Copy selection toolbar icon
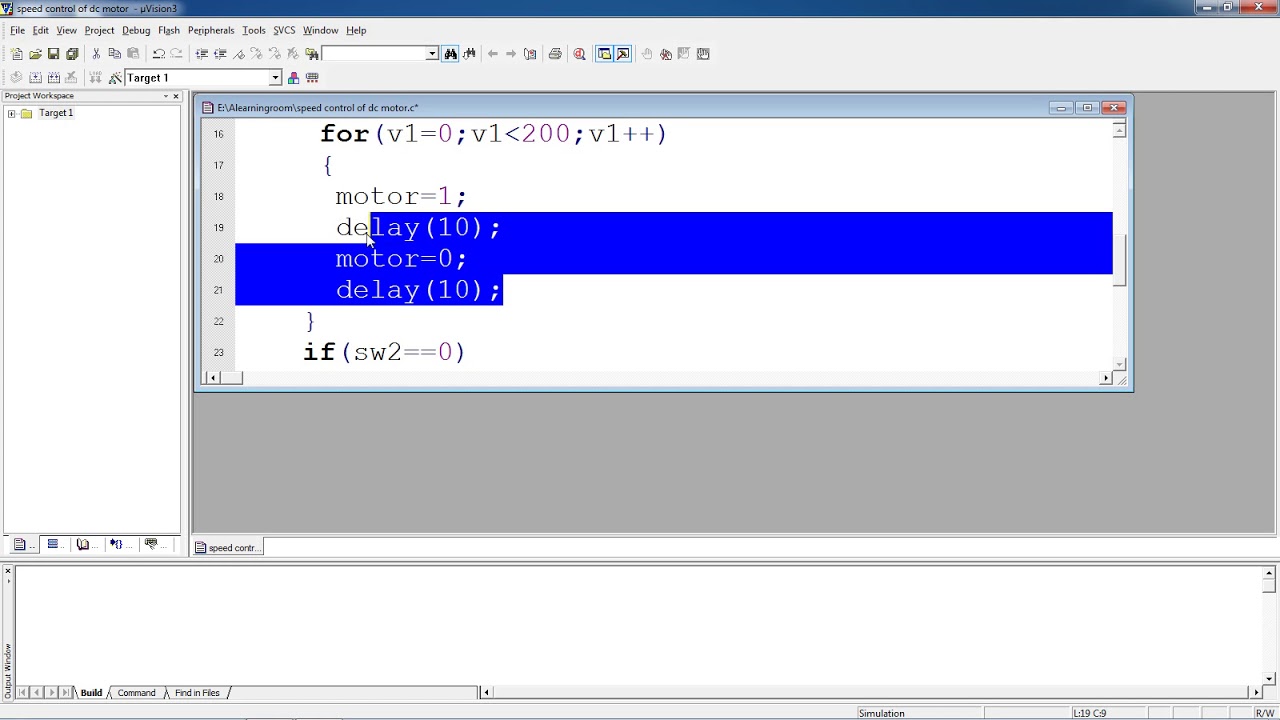This screenshot has height=720, width=1280. (114, 54)
